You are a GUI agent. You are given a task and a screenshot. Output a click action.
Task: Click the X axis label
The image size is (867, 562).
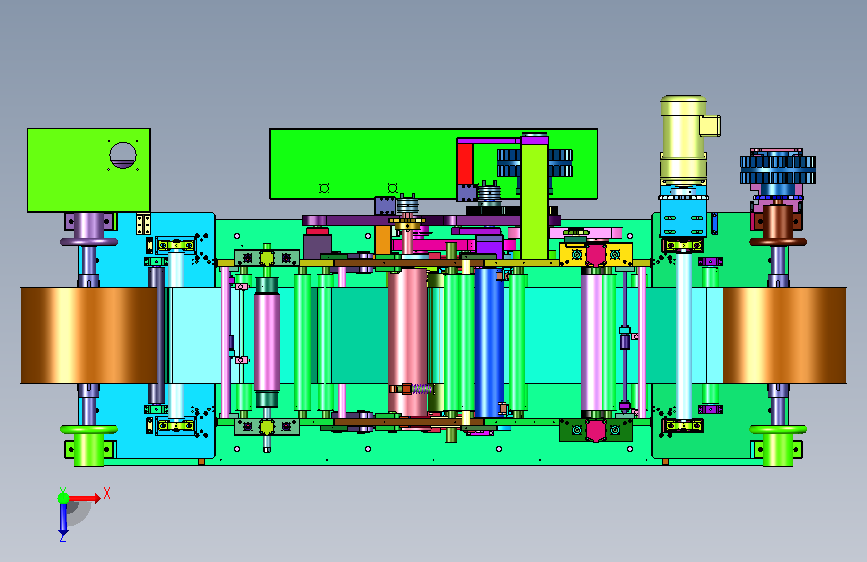pyautogui.click(x=107, y=493)
